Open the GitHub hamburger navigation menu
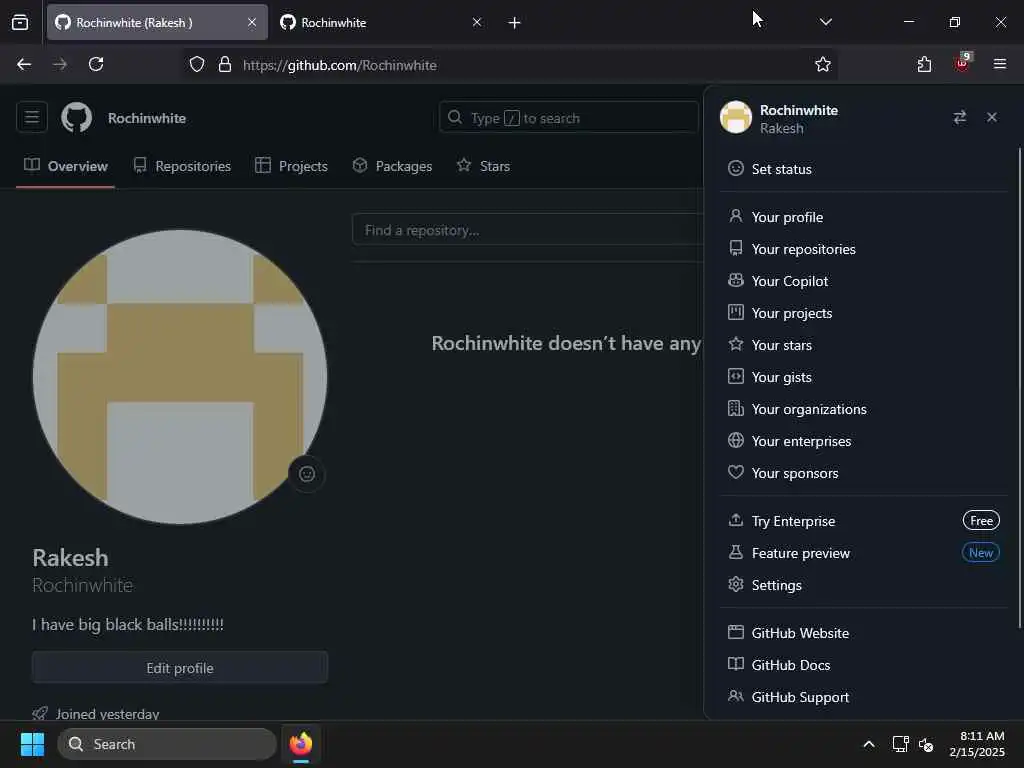This screenshot has height=768, width=1024. click(x=31, y=118)
